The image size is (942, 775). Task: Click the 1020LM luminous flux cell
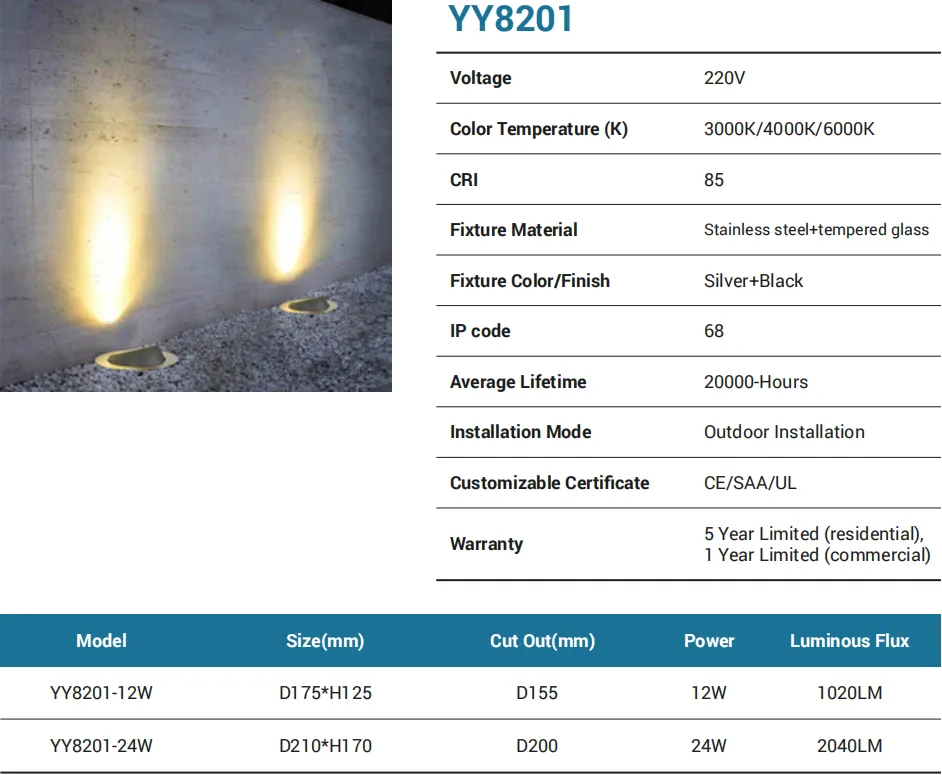(849, 693)
